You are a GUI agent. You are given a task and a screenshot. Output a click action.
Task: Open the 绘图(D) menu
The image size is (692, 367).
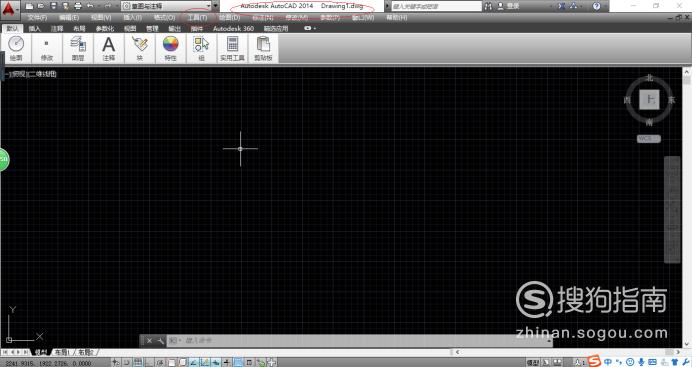click(229, 18)
